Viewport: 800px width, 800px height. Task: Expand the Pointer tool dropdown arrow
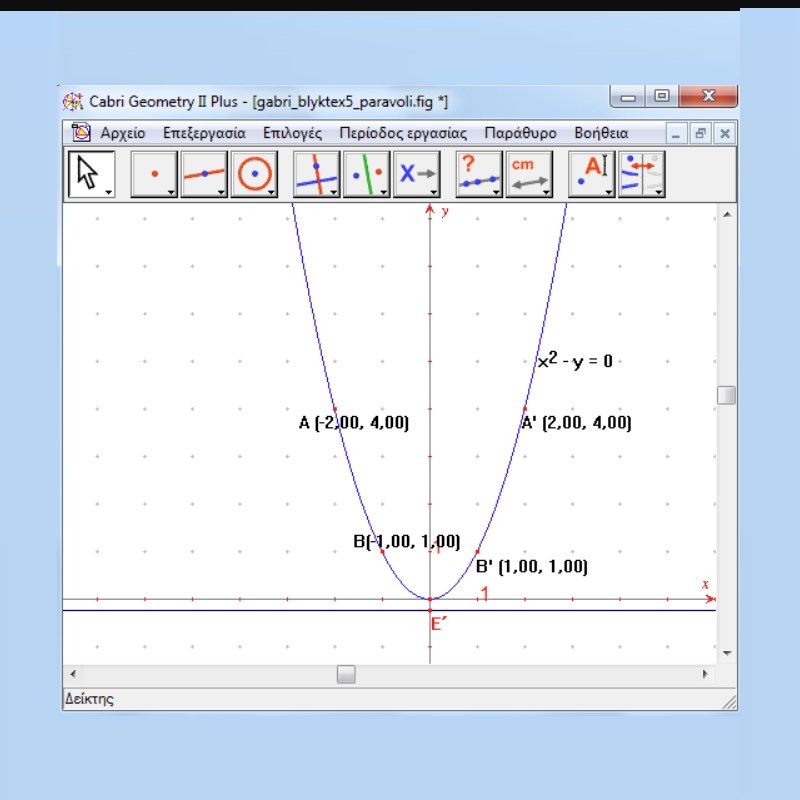(x=109, y=192)
